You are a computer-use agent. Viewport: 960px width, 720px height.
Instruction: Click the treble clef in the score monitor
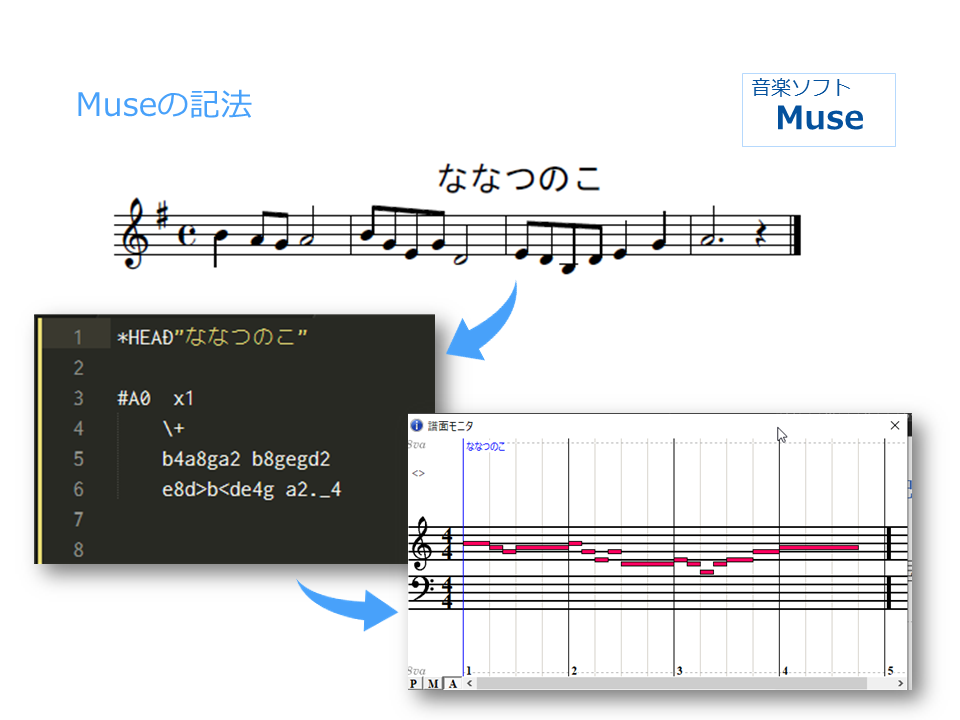click(x=423, y=544)
